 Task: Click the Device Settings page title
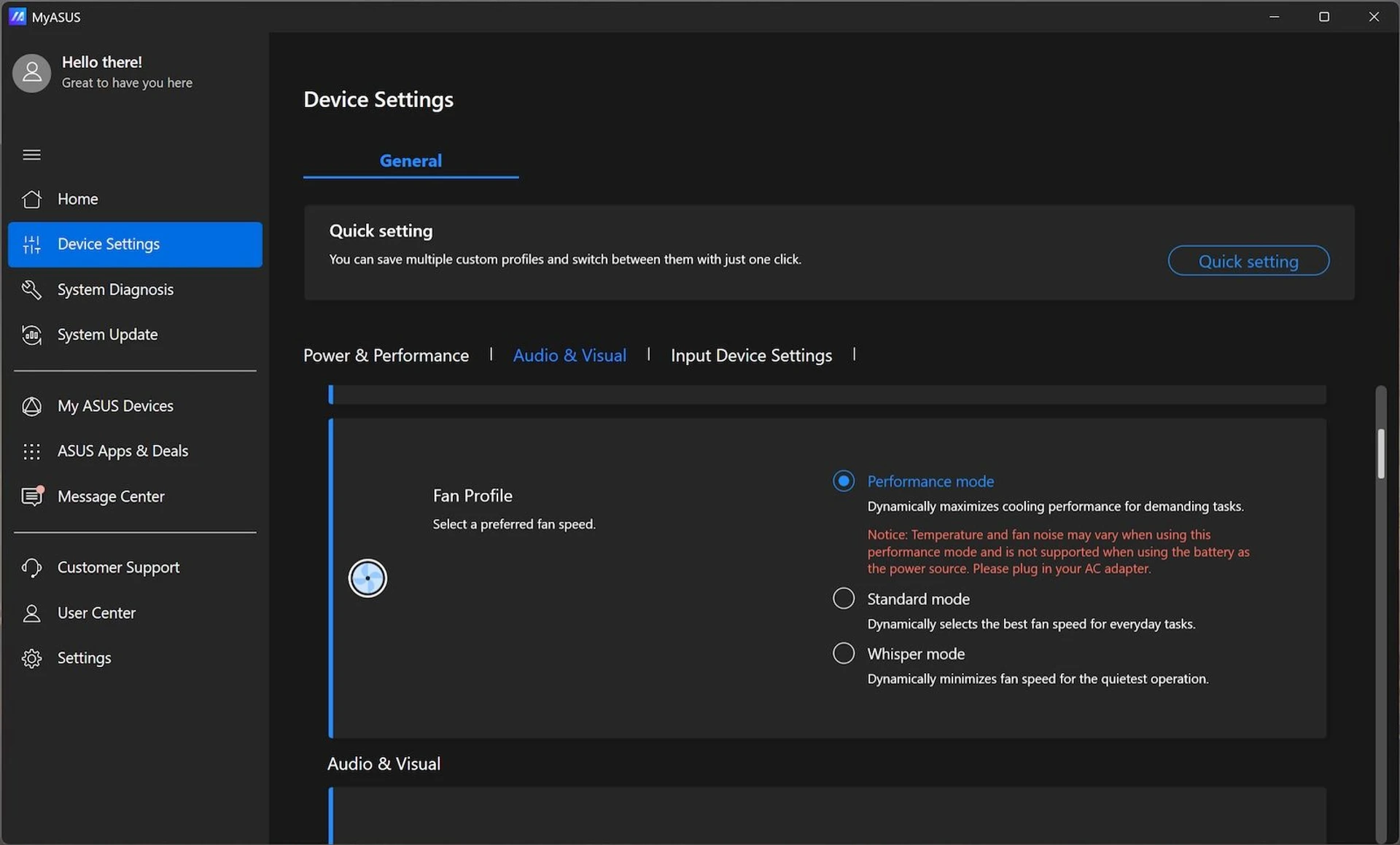tap(378, 99)
